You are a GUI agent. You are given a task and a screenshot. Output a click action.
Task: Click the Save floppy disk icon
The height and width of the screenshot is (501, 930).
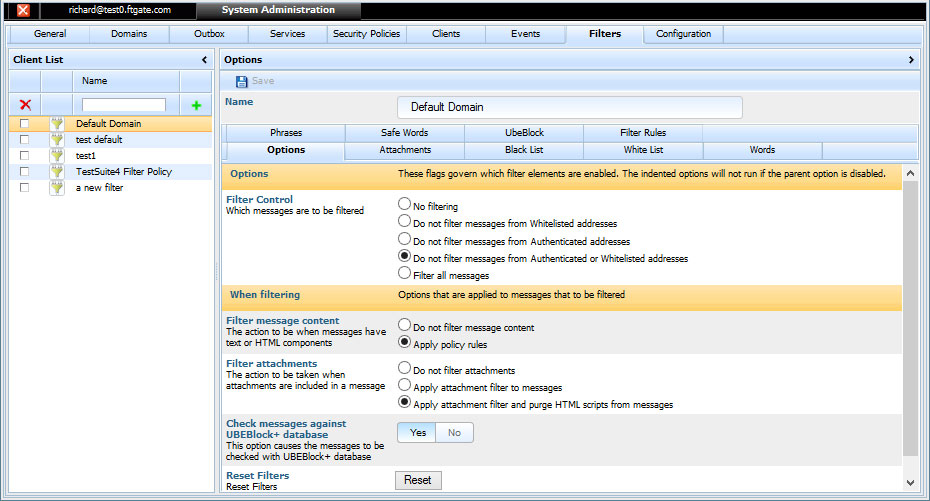(x=241, y=81)
